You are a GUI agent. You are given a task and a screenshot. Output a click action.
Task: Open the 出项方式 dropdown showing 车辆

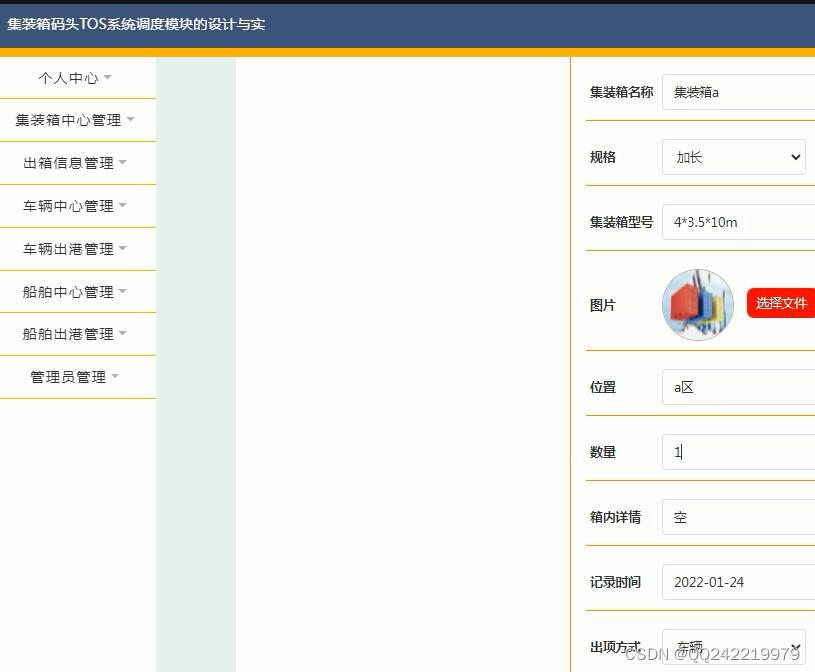734,645
